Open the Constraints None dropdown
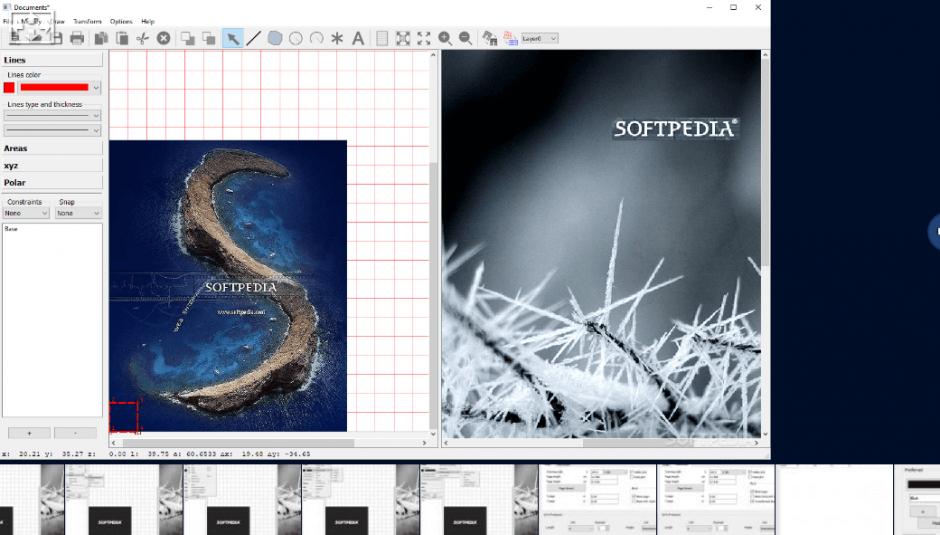The image size is (940, 535). (x=26, y=213)
